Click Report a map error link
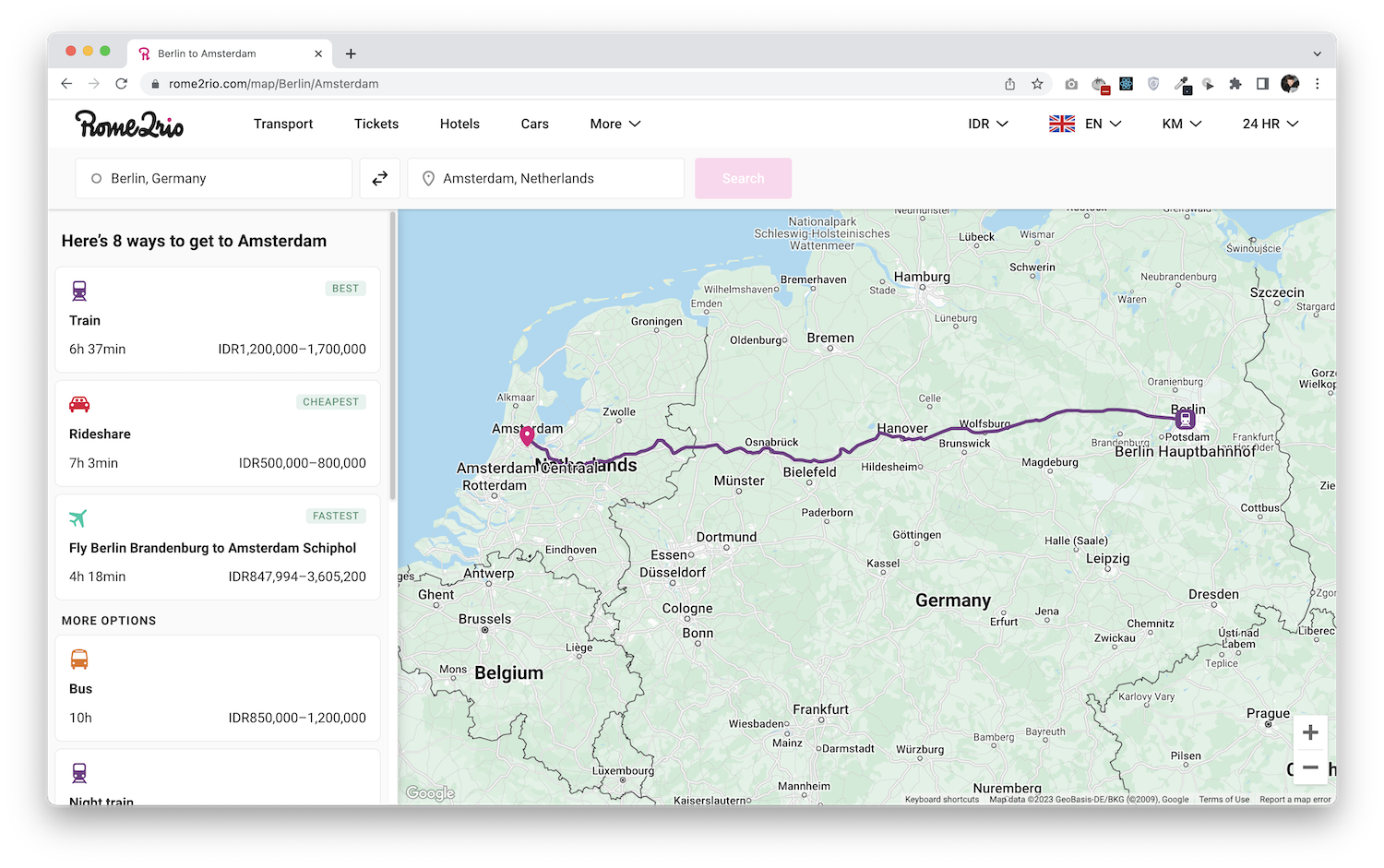The height and width of the screenshot is (868, 1384). 1295,800
